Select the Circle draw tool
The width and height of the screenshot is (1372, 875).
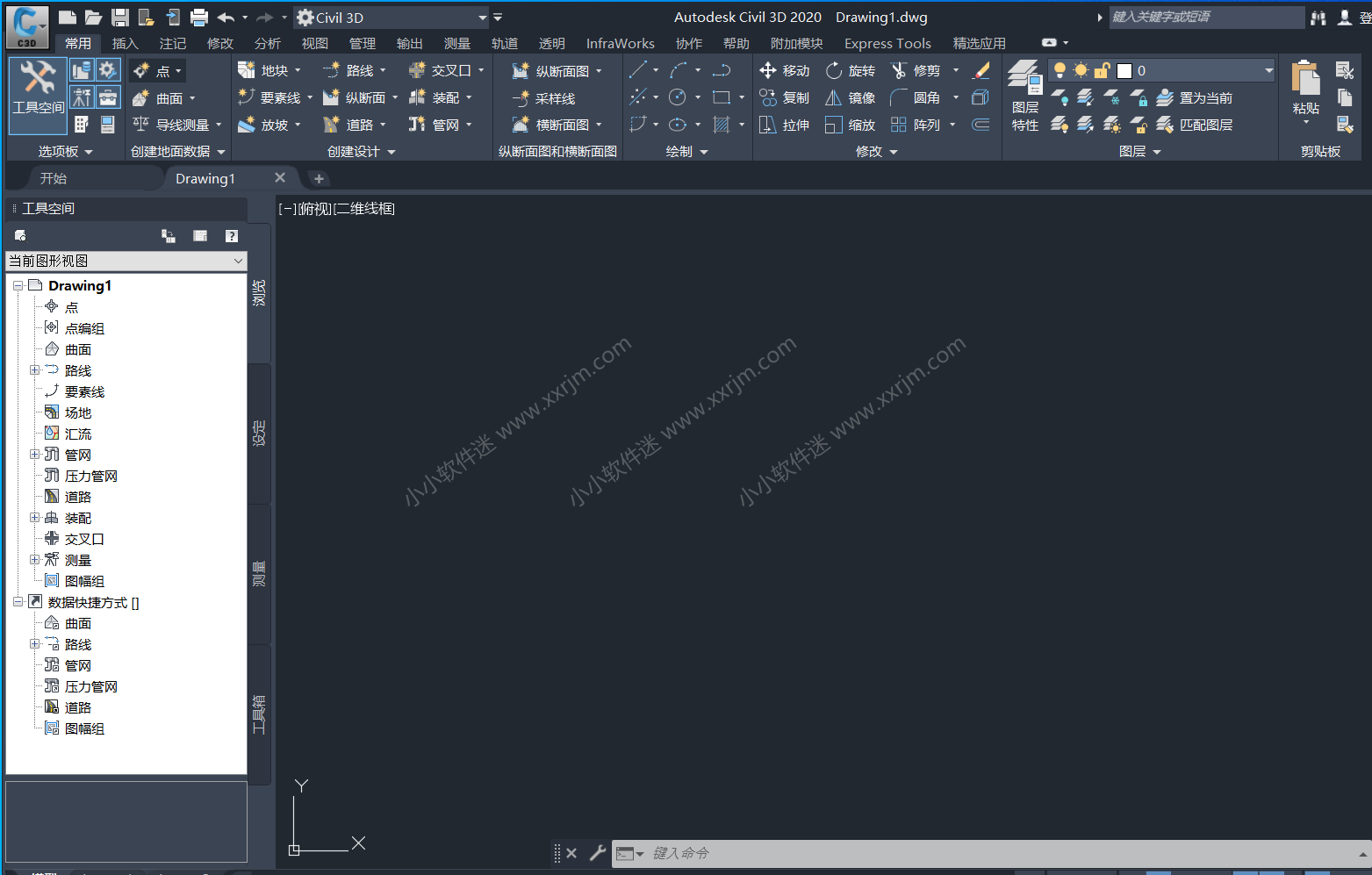pos(678,97)
